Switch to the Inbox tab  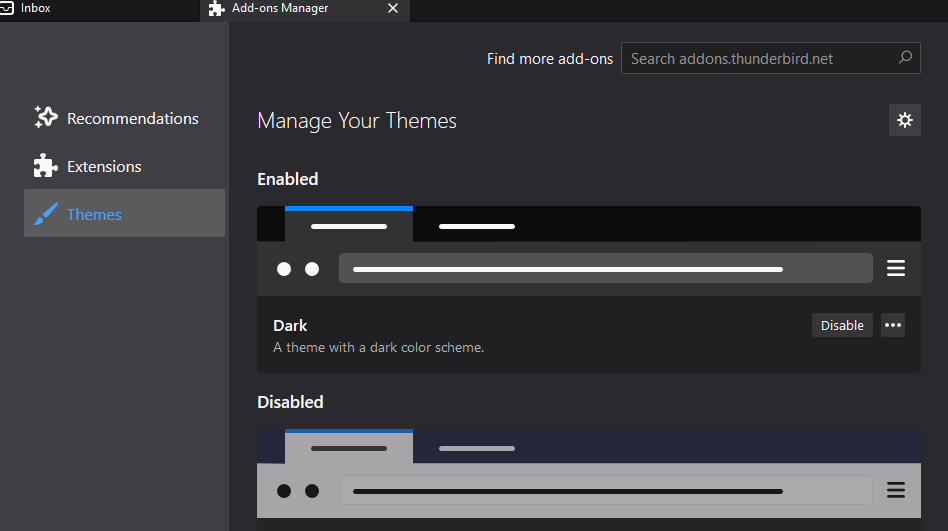[36, 8]
